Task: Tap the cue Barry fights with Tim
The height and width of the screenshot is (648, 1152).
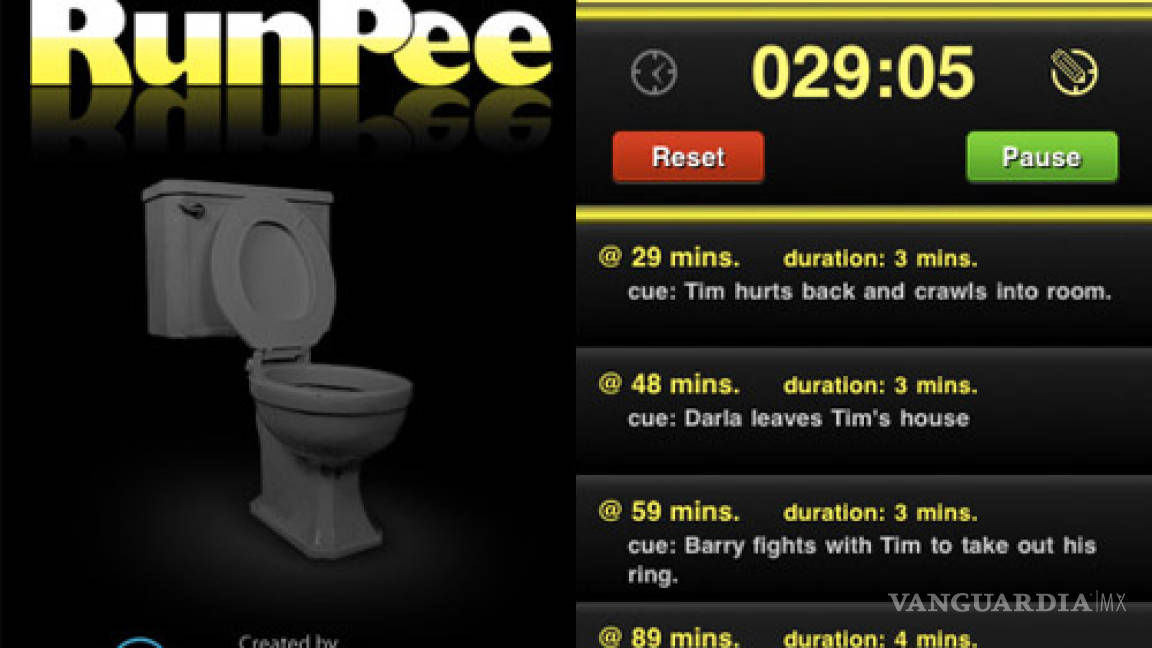Action: [862, 559]
